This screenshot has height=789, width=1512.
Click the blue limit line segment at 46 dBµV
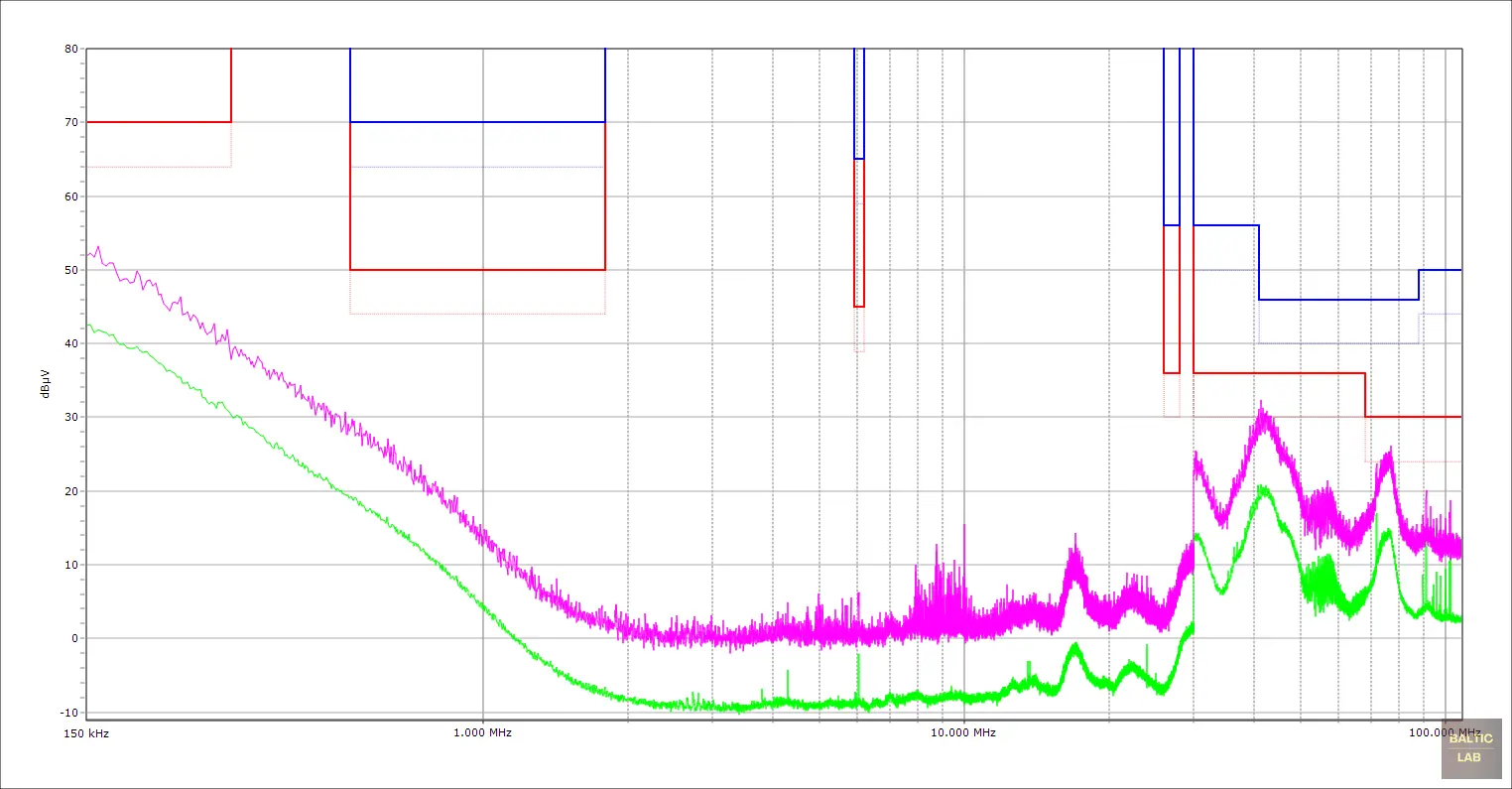click(1338, 300)
